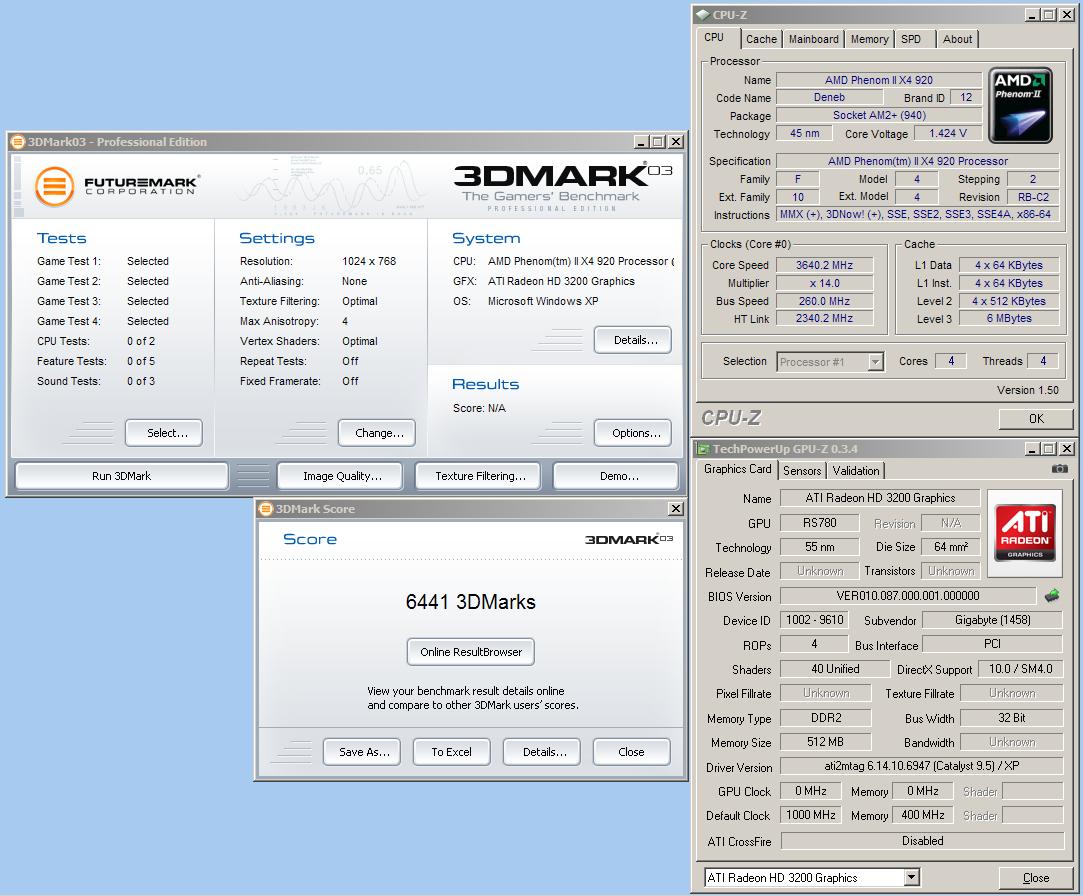Open the SPD tab in CPU-Z
Image resolution: width=1083 pixels, height=896 pixels.
click(x=911, y=39)
